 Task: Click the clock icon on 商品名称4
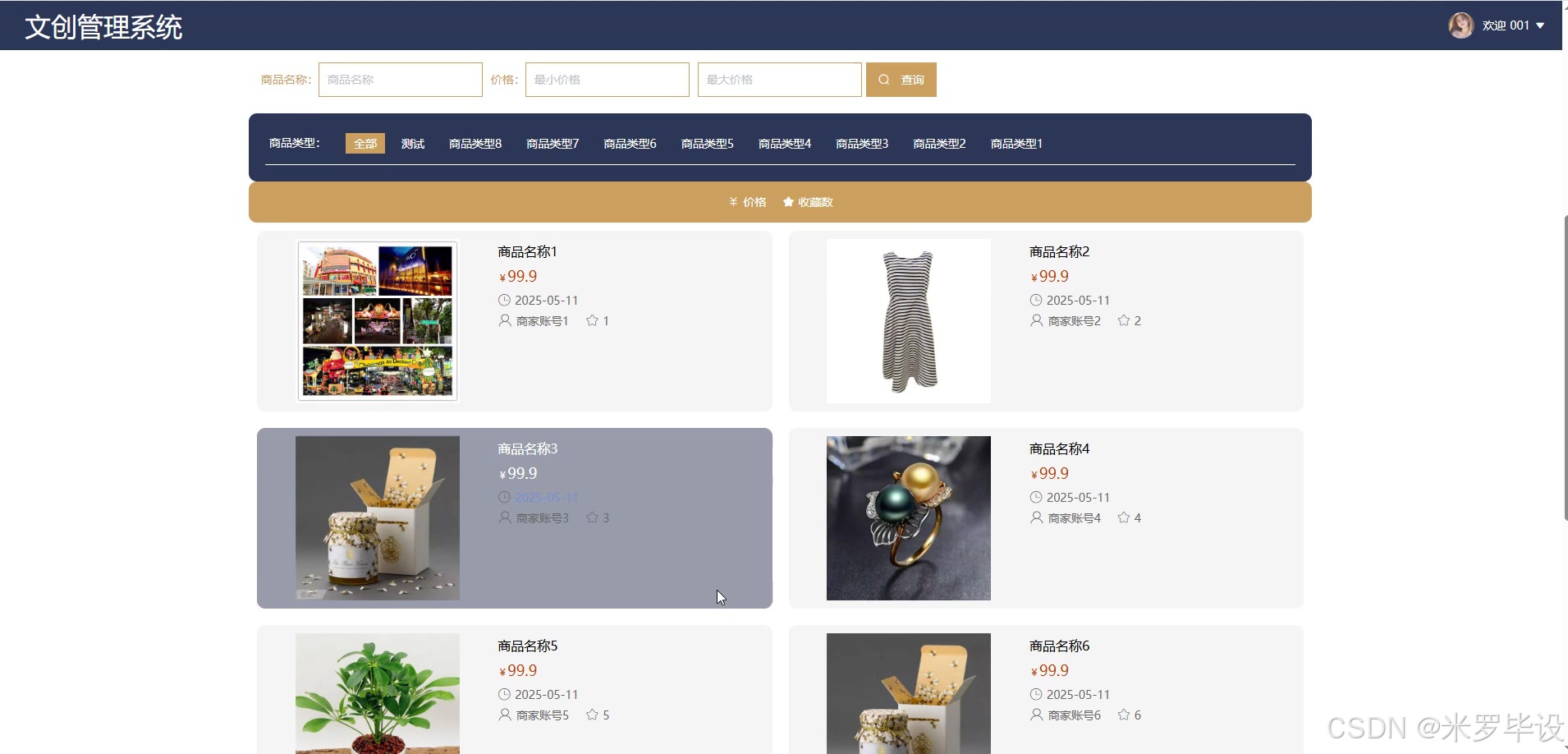click(1036, 497)
